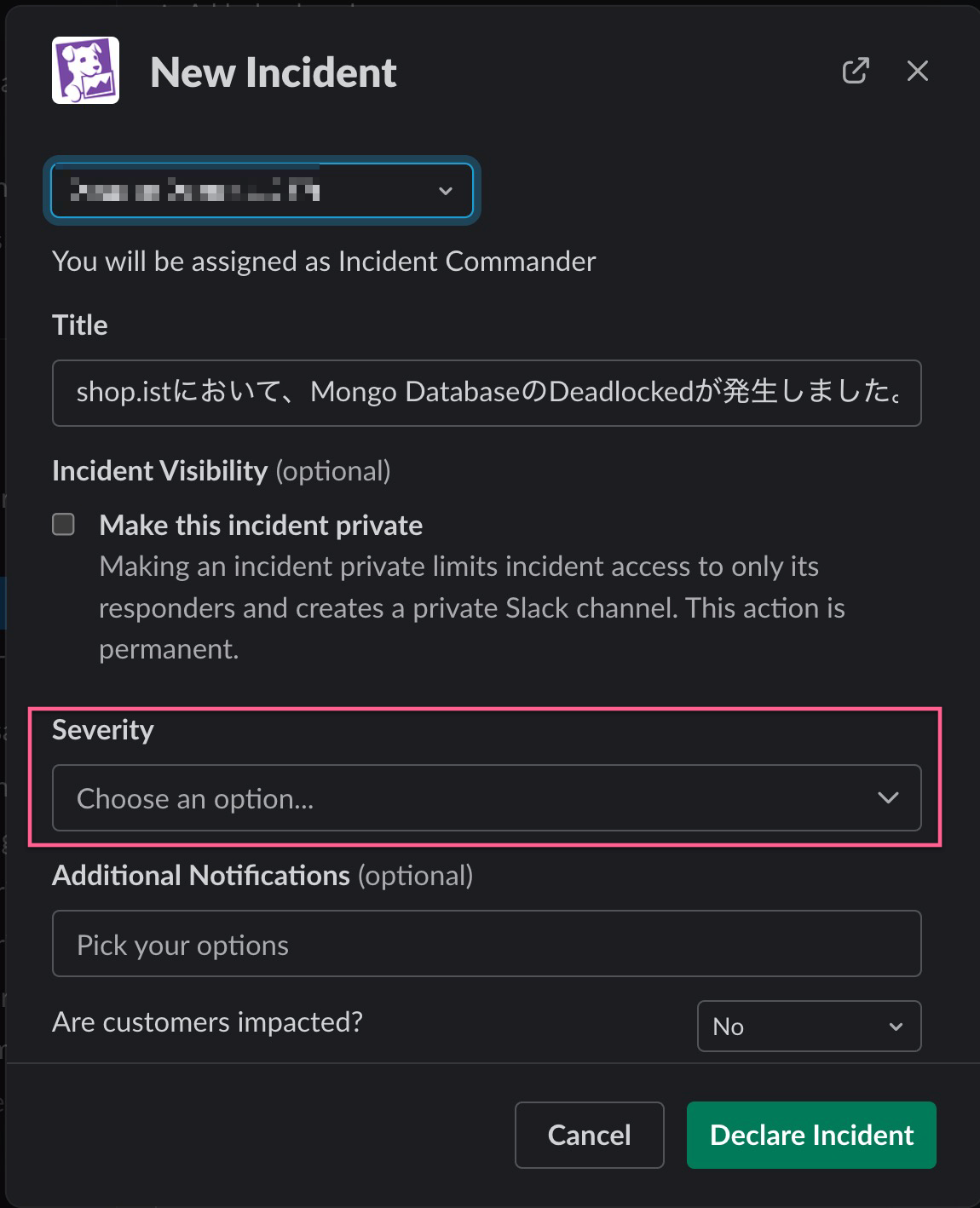The width and height of the screenshot is (980, 1208).
Task: Click the chevron beside the No option
Action: [x=896, y=1027]
